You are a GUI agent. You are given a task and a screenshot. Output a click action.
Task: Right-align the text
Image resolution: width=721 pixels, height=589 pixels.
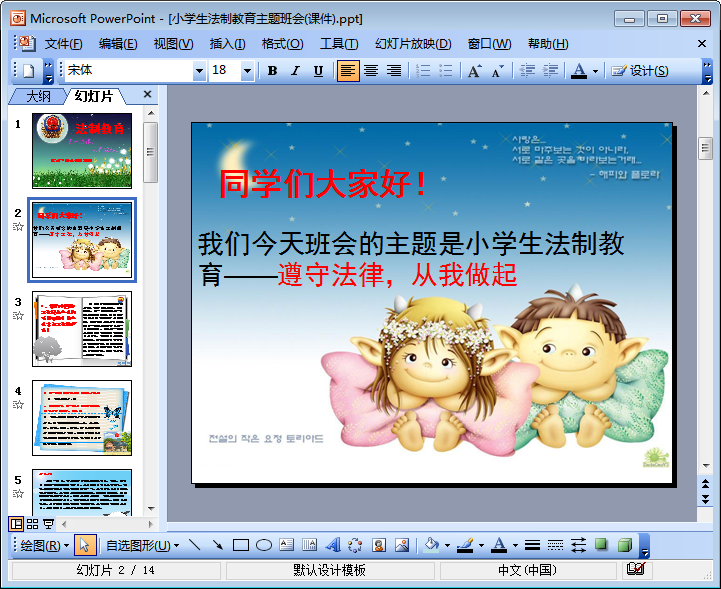coord(394,71)
